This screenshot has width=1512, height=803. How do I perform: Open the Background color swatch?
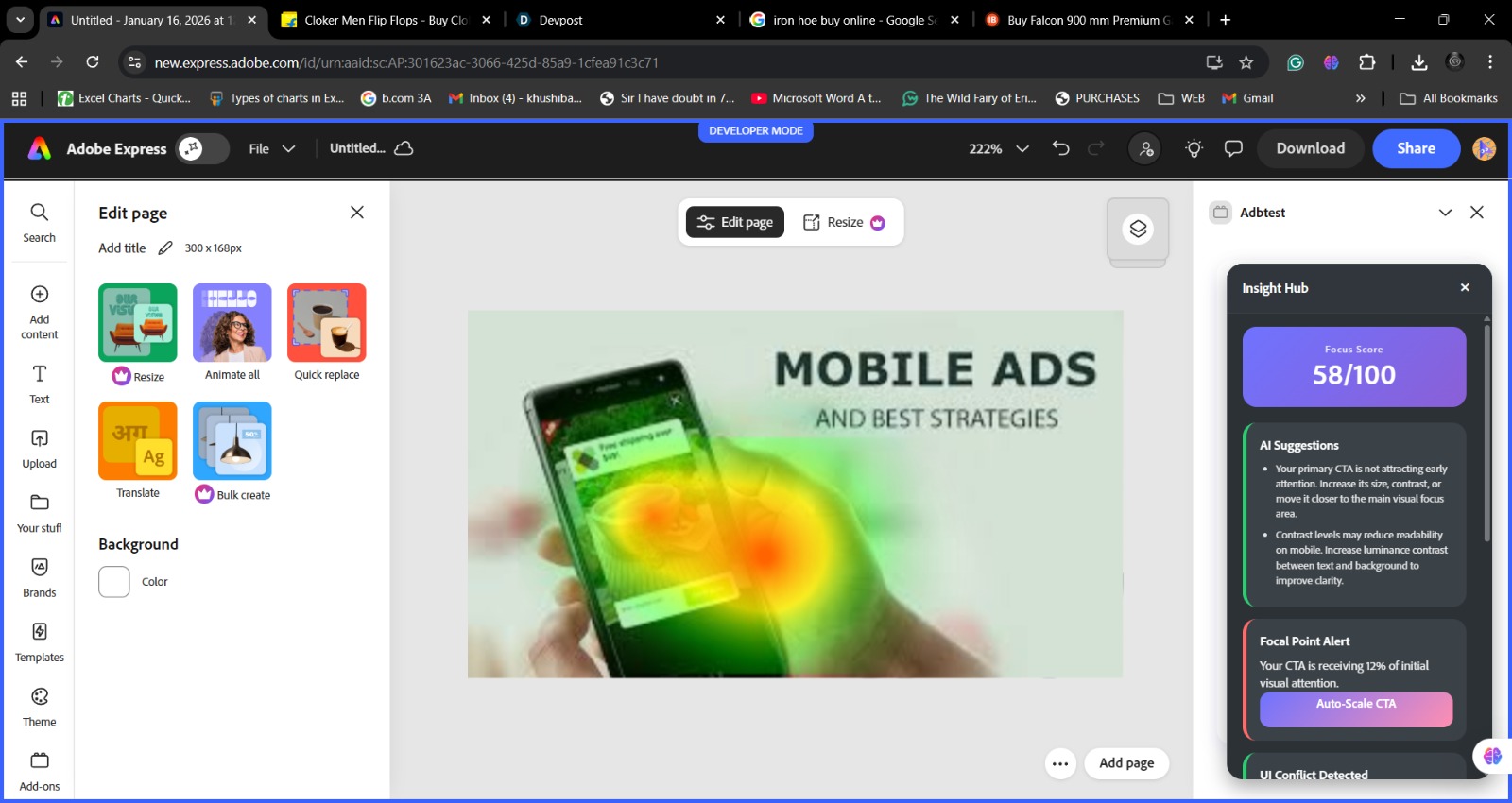(114, 582)
